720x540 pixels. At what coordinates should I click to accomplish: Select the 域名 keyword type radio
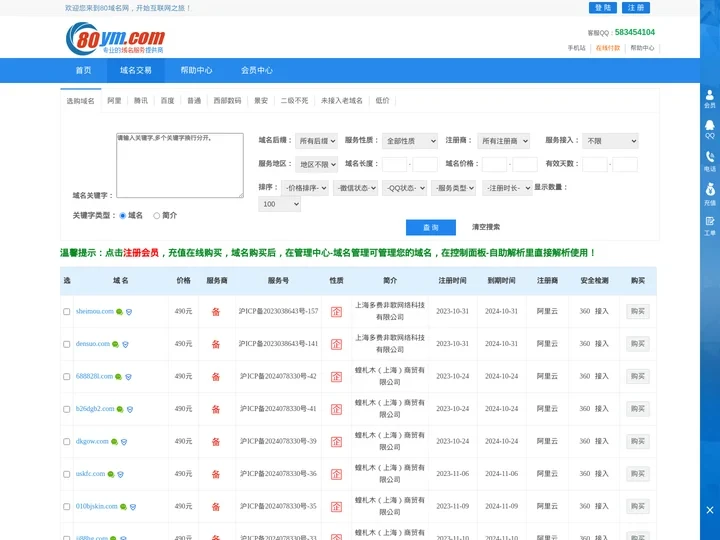(x=123, y=215)
